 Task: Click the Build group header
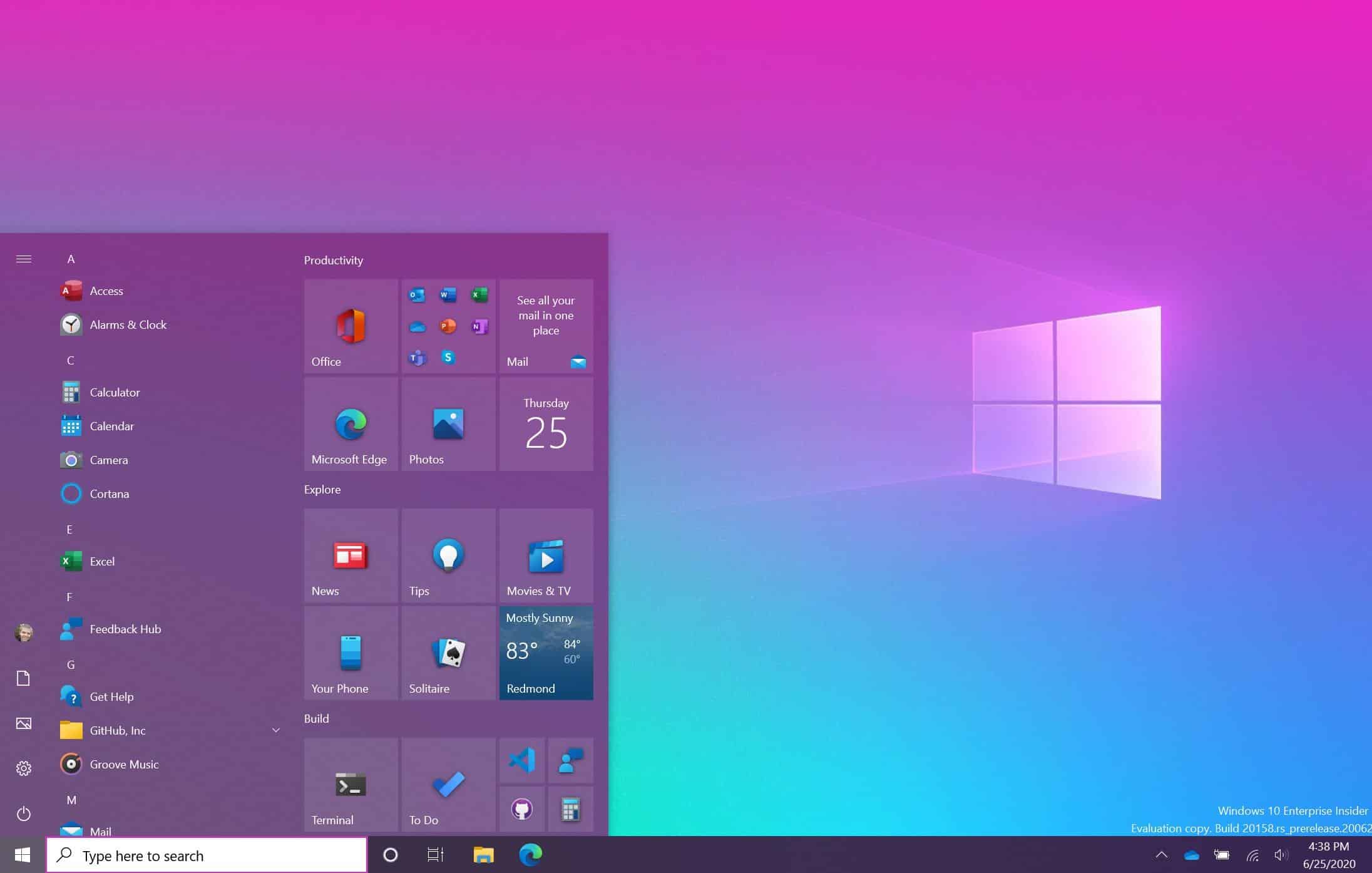tap(316, 718)
